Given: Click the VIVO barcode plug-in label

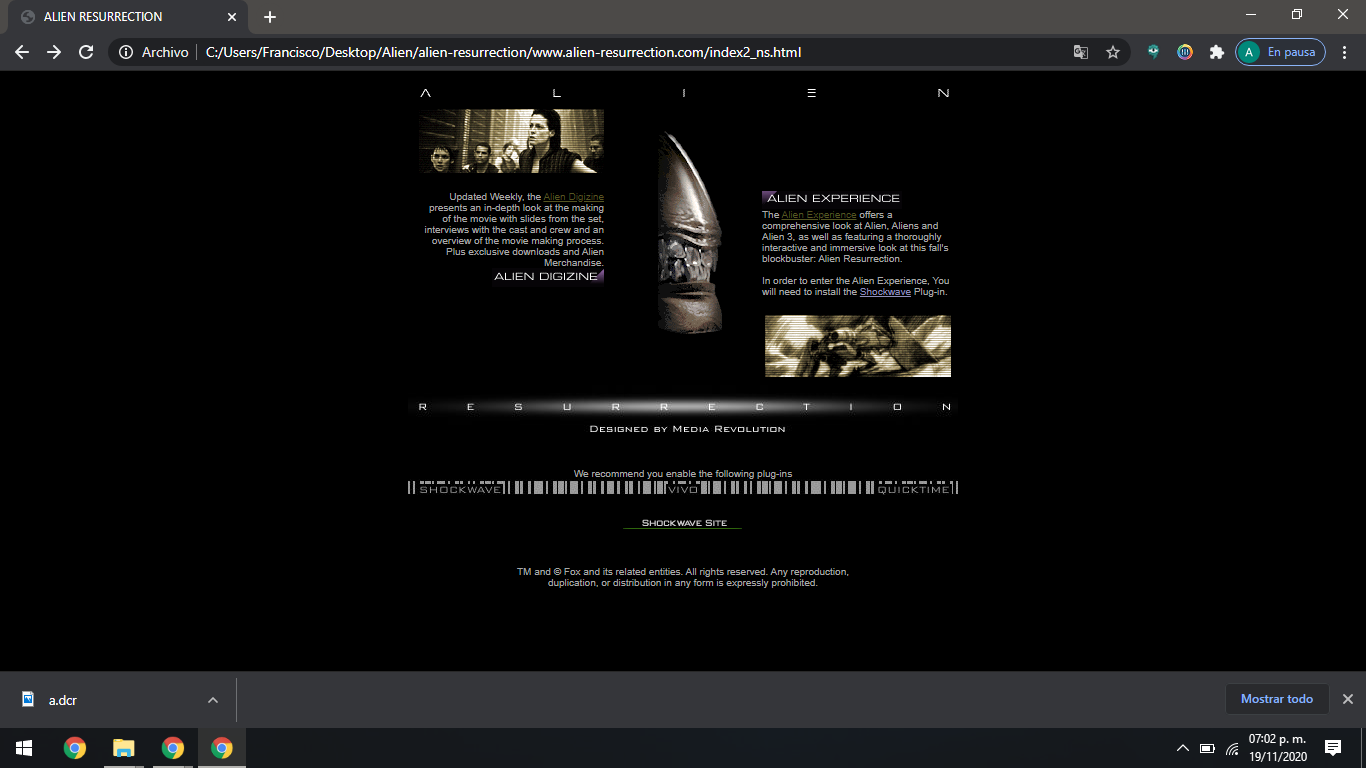Looking at the screenshot, I should pyautogui.click(x=683, y=488).
